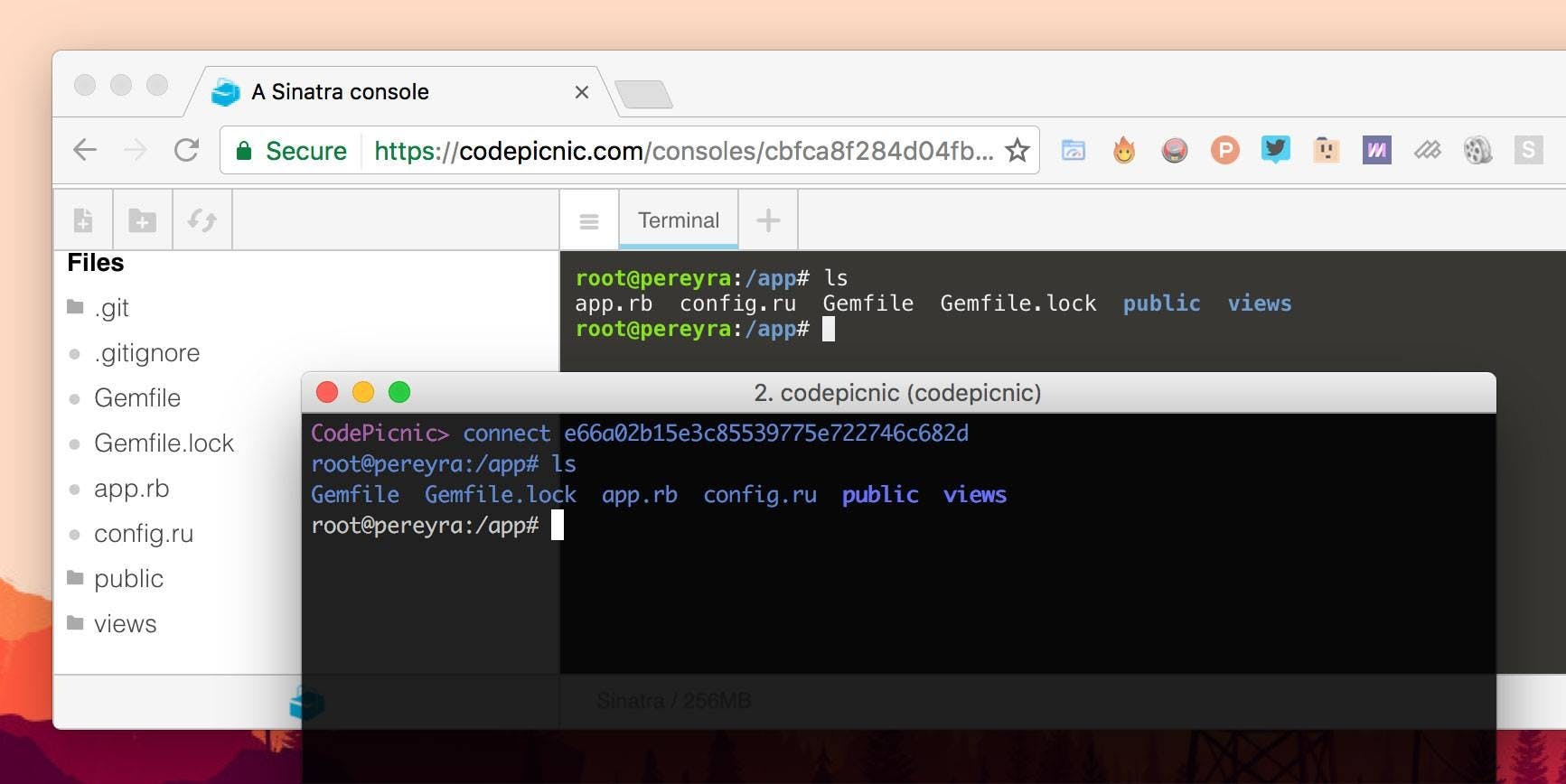1566x784 pixels.
Task: Select the A Sinatra console browser tab
Action: [400, 92]
